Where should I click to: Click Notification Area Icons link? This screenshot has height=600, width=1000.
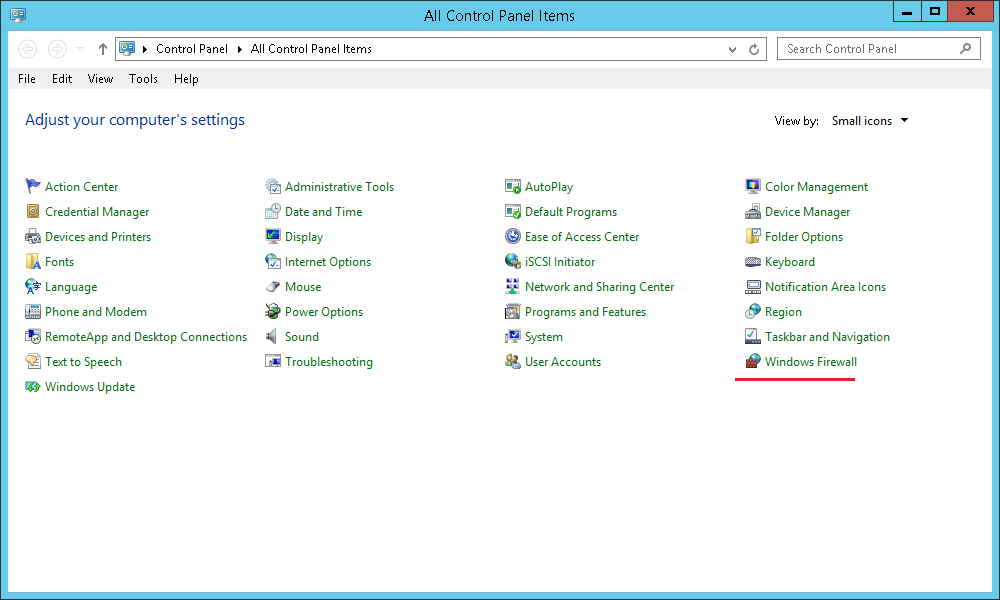[825, 286]
